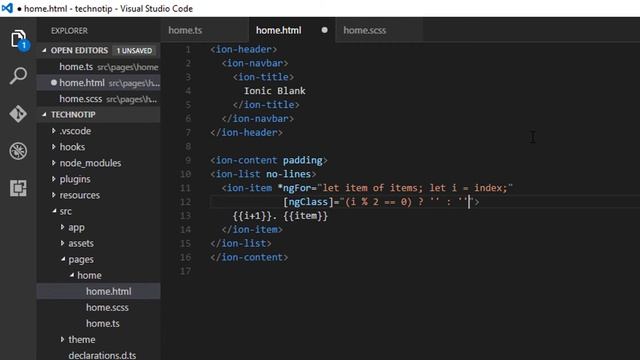640x360 pixels.
Task: Open the Search view icon
Action: (18, 76)
